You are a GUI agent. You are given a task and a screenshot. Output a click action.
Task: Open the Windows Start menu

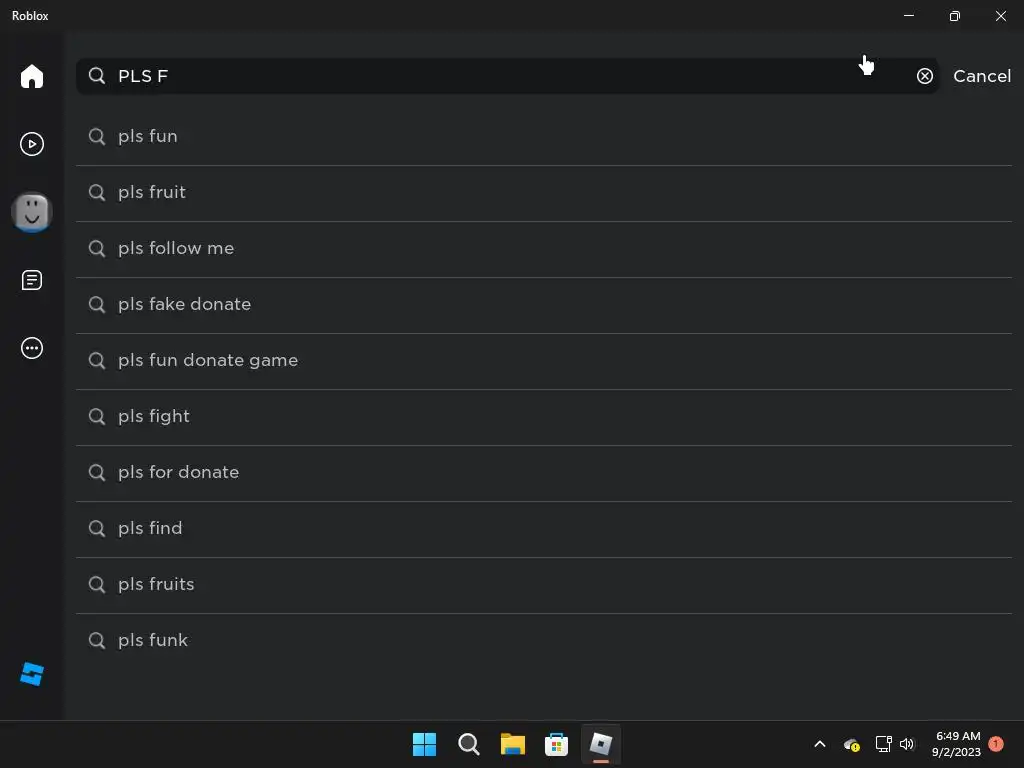pos(424,744)
